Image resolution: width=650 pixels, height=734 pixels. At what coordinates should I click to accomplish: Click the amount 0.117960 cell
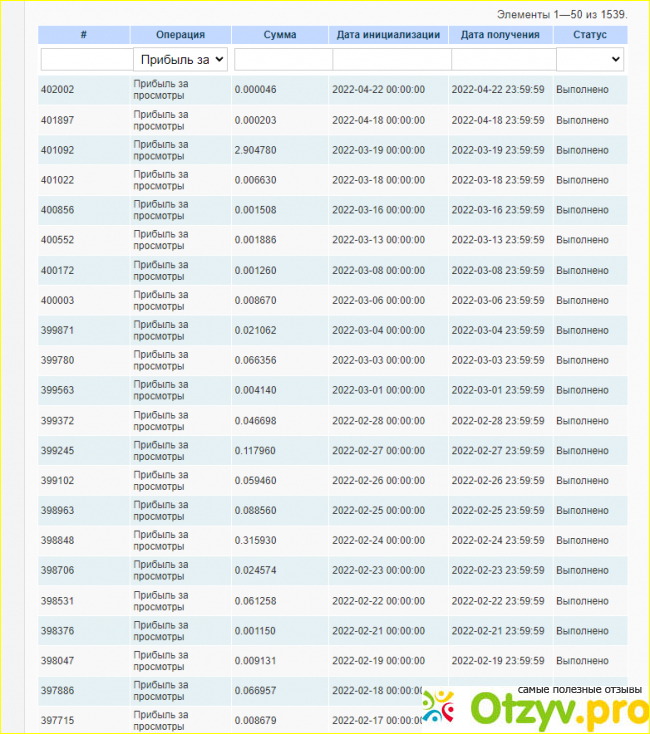click(255, 450)
